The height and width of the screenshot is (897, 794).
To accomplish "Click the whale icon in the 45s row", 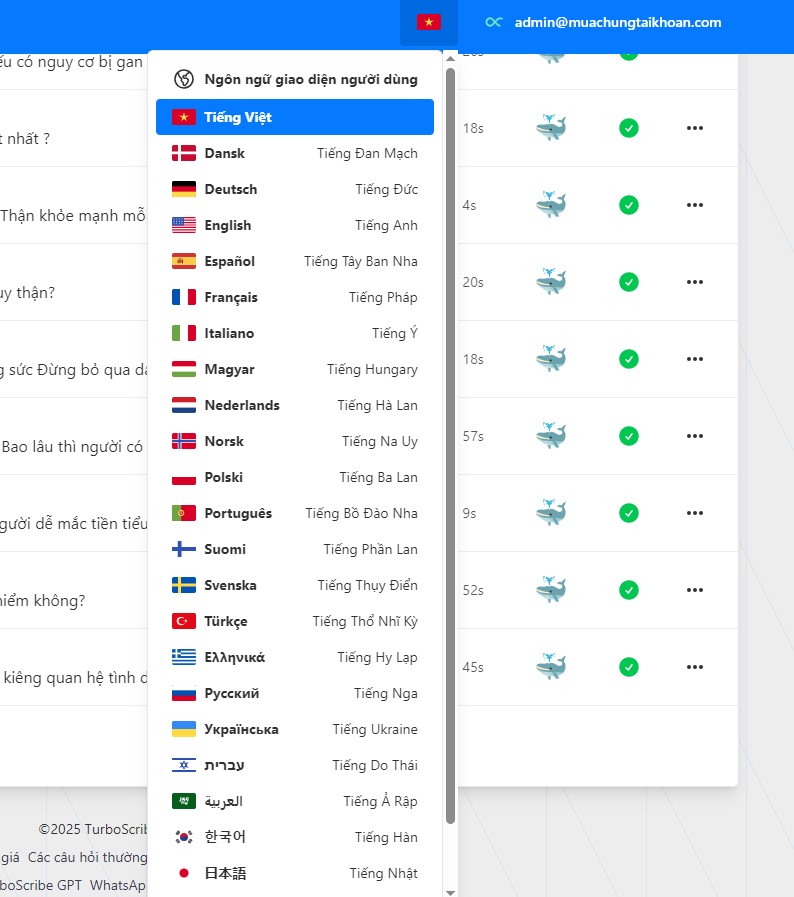I will 551,667.
